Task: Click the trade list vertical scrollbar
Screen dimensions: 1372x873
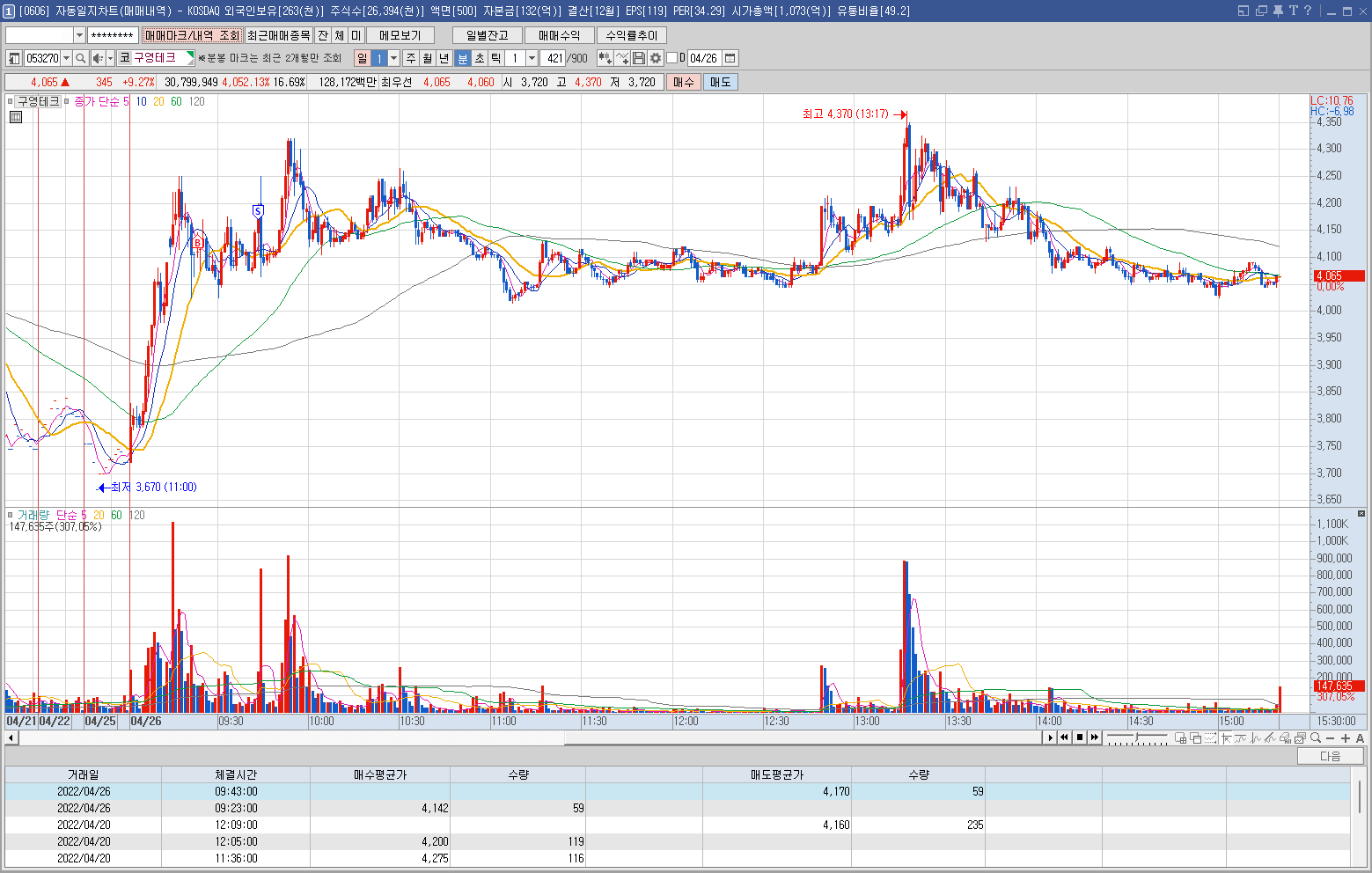Action: pyautogui.click(x=1360, y=796)
